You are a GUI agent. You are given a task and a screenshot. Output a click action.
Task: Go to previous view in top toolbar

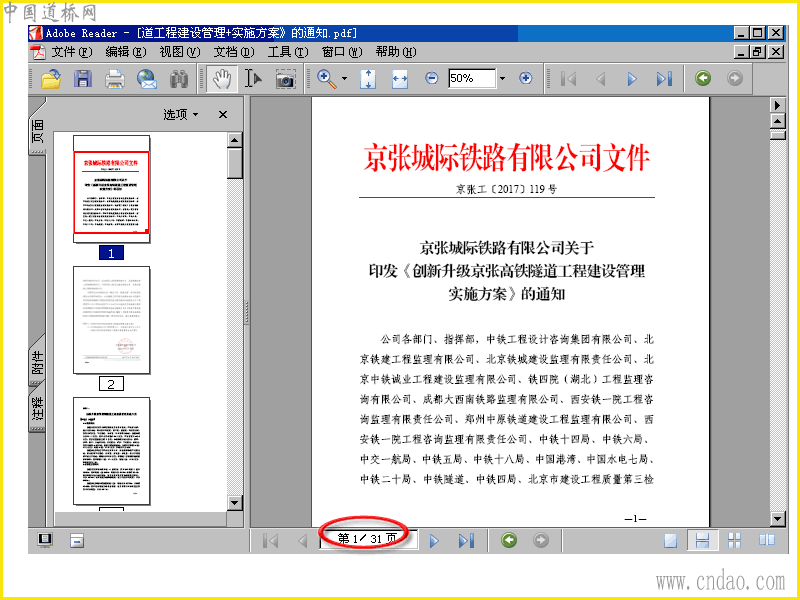pos(703,78)
